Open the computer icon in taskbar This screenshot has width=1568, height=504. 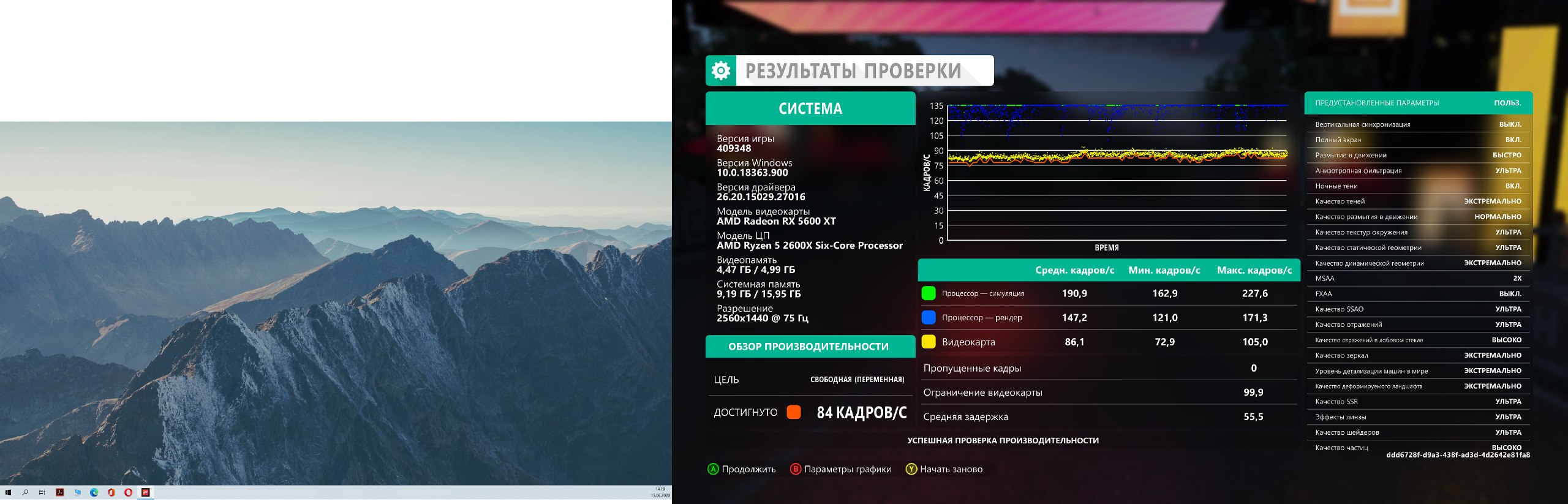[x=77, y=492]
